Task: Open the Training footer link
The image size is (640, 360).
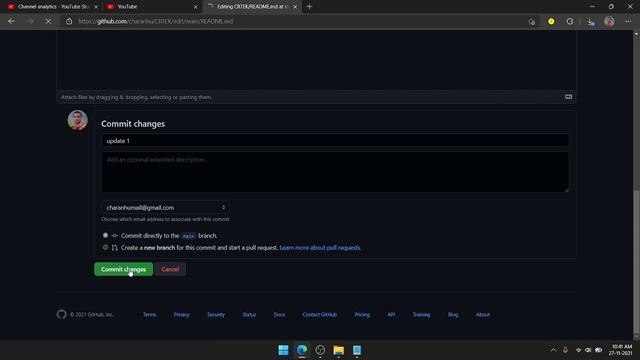Action: coord(421,314)
